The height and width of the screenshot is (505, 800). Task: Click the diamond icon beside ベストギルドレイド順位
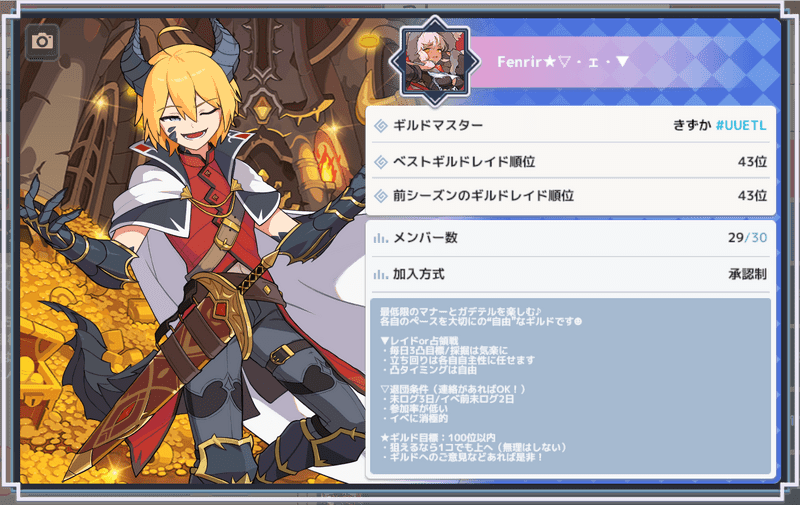[381, 162]
